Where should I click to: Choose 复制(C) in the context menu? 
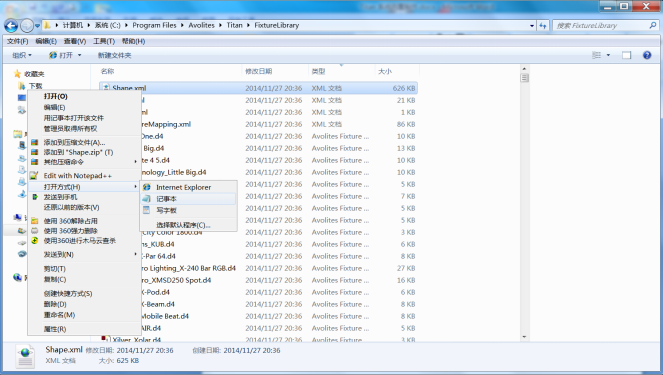(x=55, y=279)
